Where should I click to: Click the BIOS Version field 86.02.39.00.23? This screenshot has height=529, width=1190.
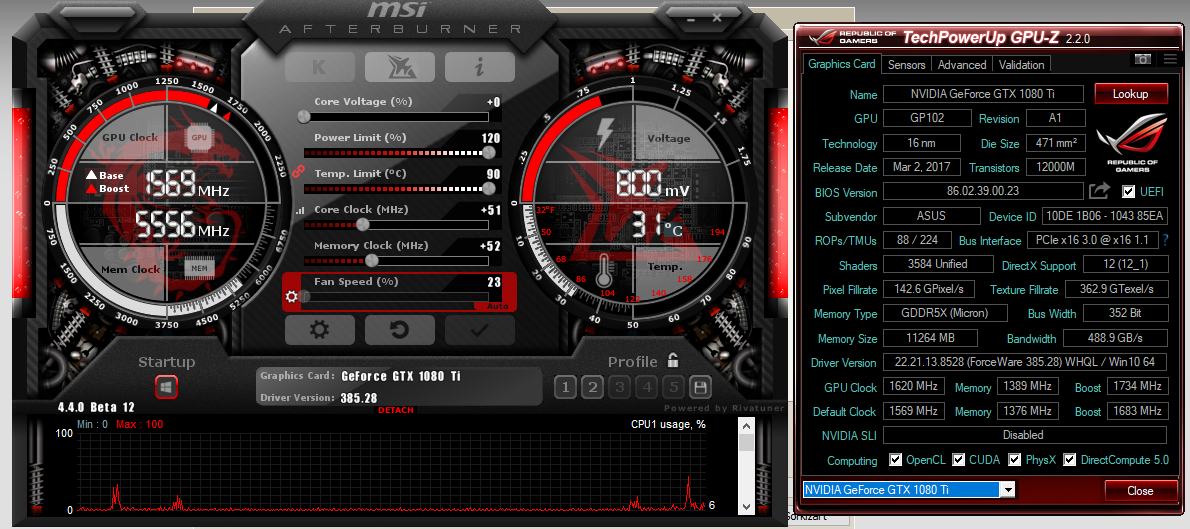point(984,192)
